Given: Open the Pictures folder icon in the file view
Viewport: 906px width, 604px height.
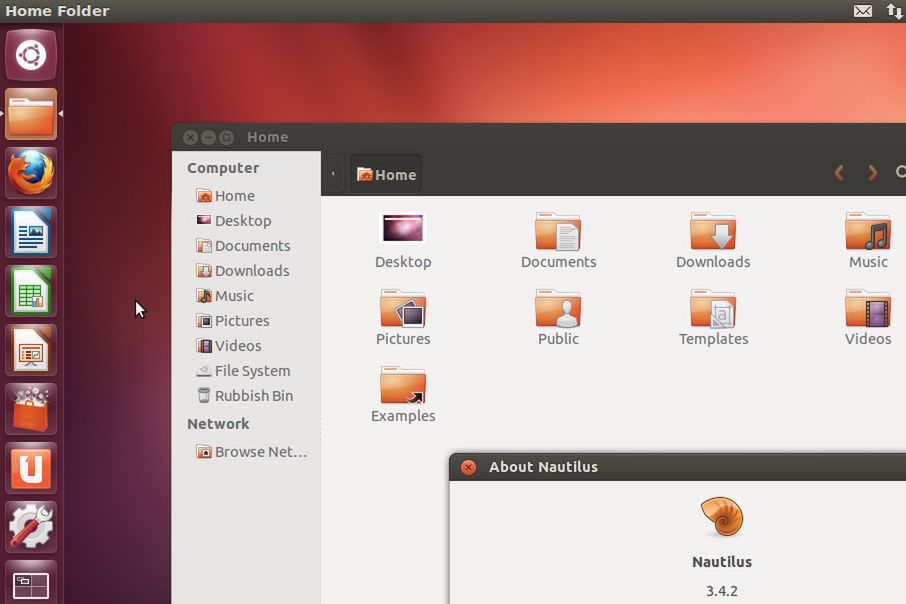Looking at the screenshot, I should (403, 308).
